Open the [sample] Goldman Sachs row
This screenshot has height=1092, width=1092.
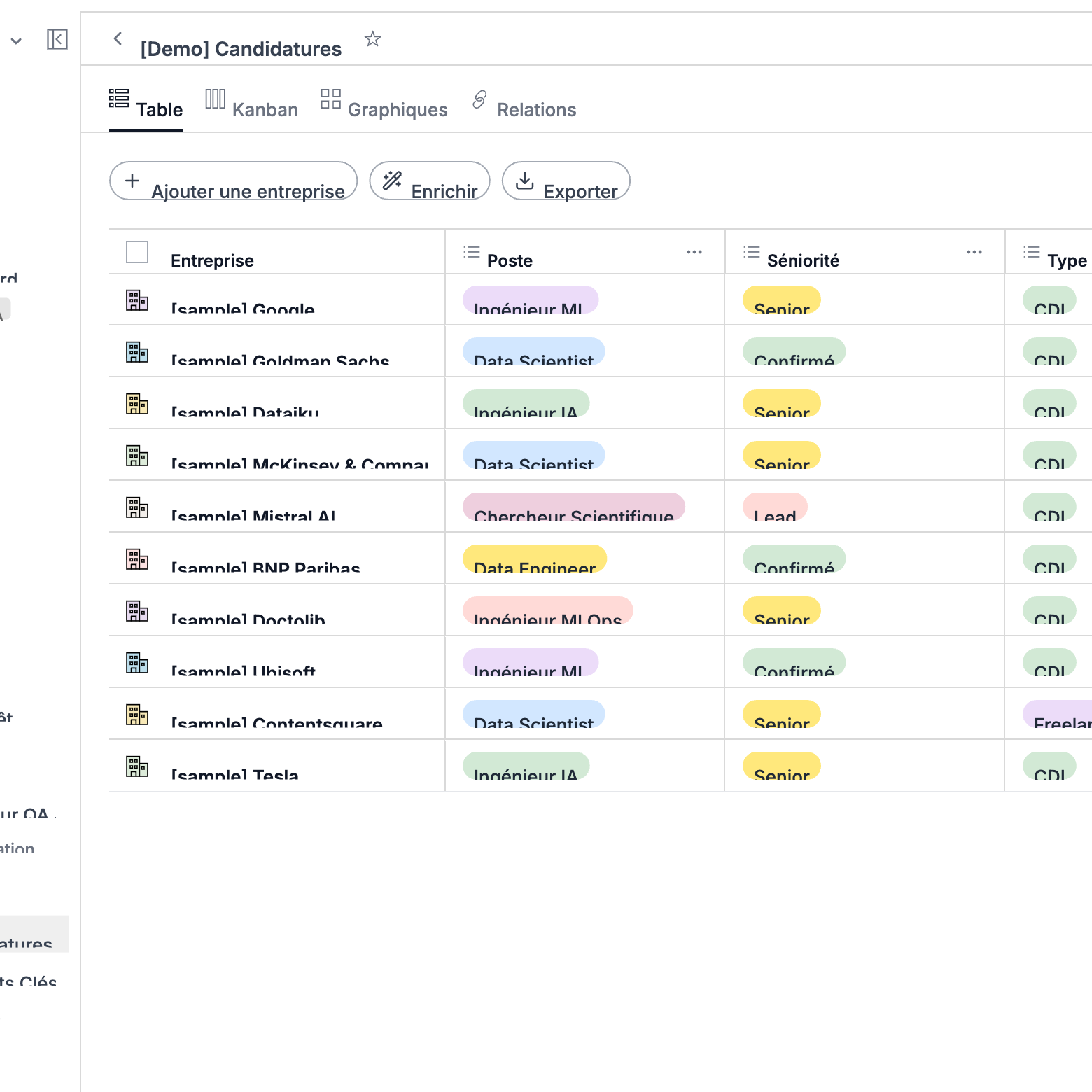point(280,360)
